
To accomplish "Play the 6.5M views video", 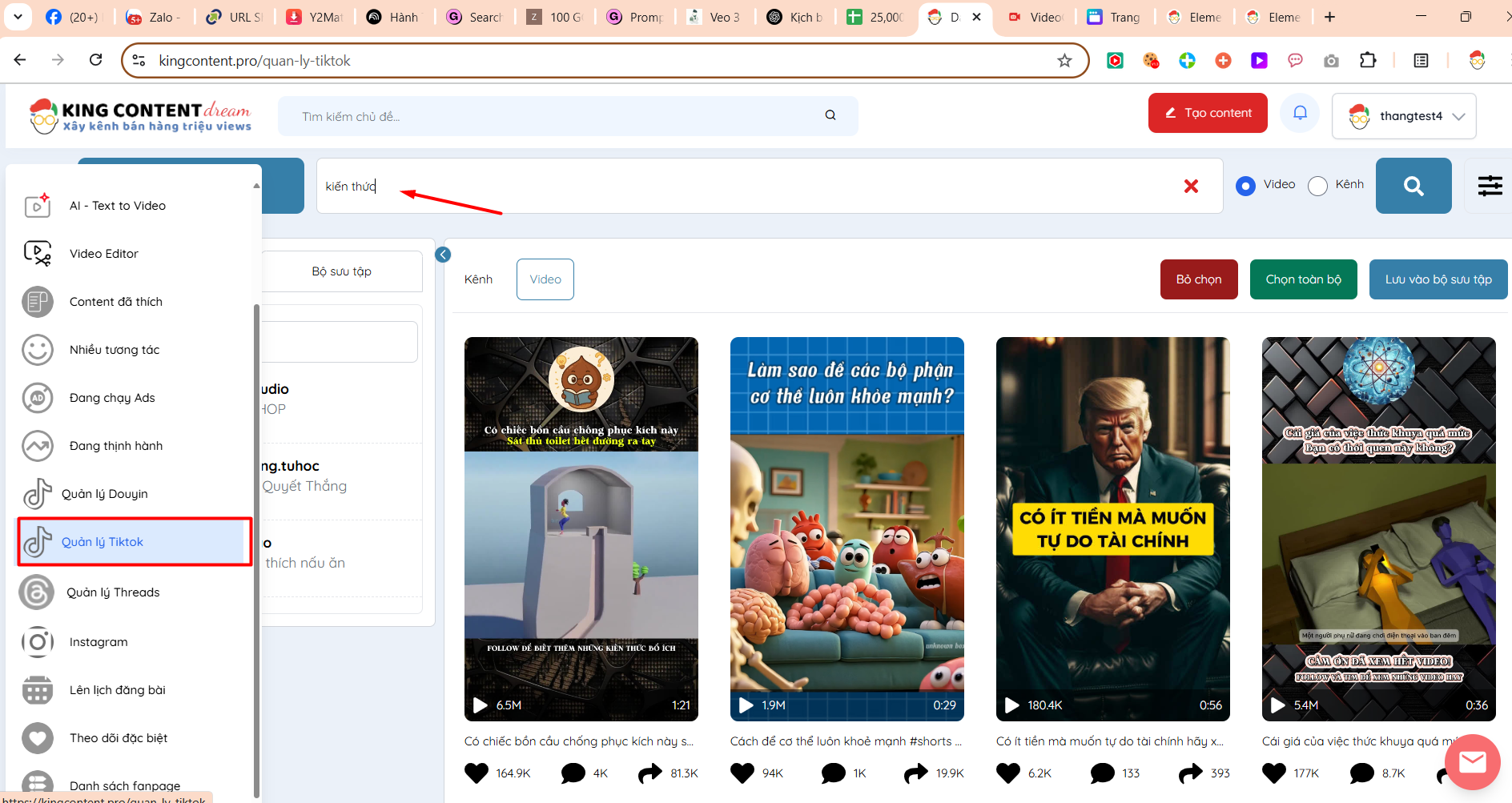I will click(x=481, y=705).
